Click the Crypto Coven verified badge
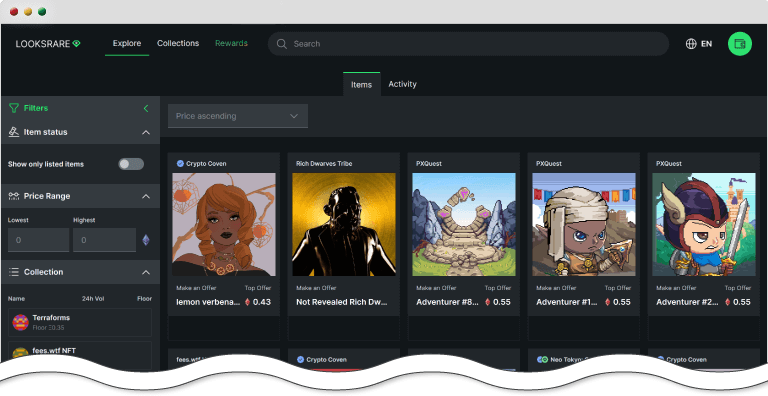 (x=180, y=163)
